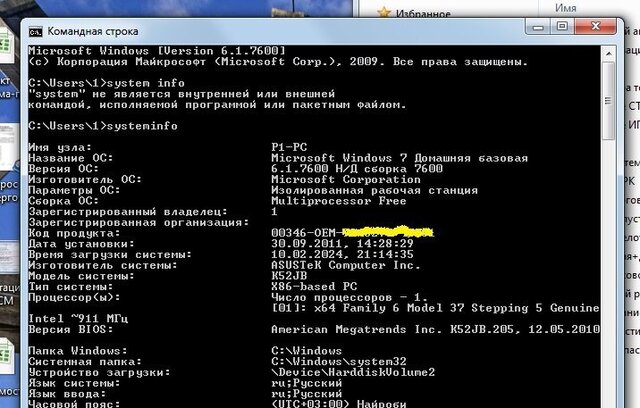This screenshot has height=408, width=640.
Task: Open the Command Prompt system menu icon
Action: 35,30
